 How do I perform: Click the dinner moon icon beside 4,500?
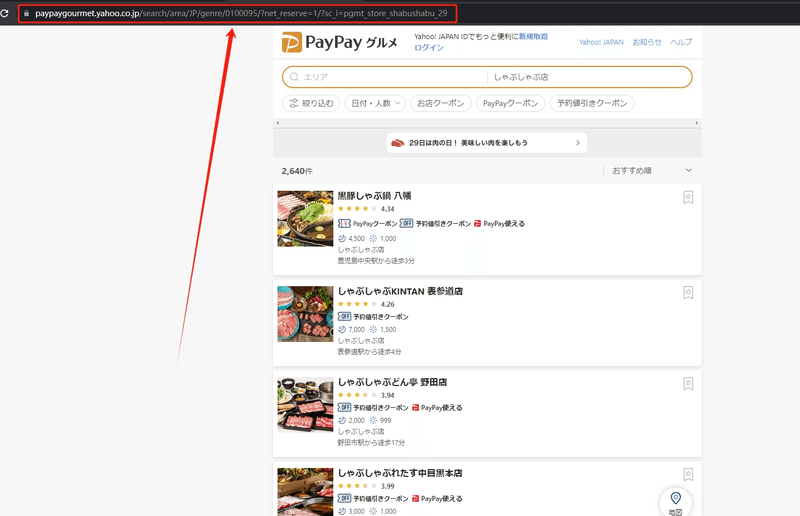tap(342, 238)
